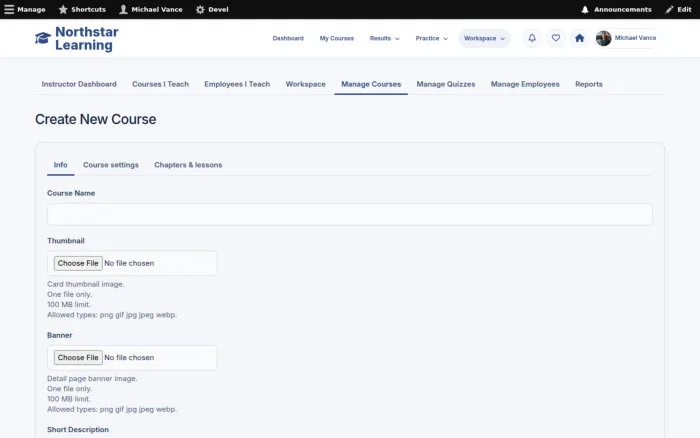
Task: Open the Workspace tab in the instructor navigation
Action: coord(305,84)
